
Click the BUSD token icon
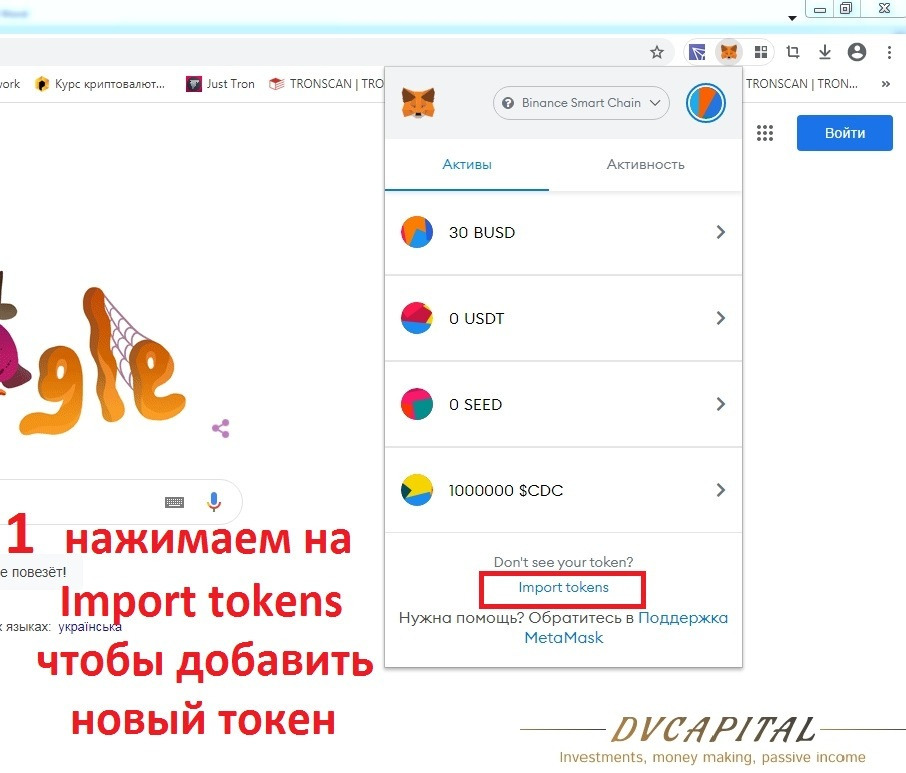417,232
